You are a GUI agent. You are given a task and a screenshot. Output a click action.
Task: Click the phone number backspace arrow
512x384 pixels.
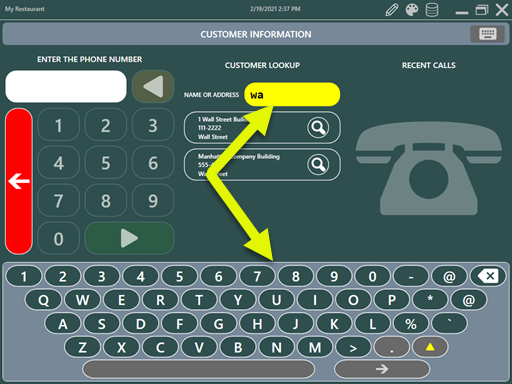153,86
